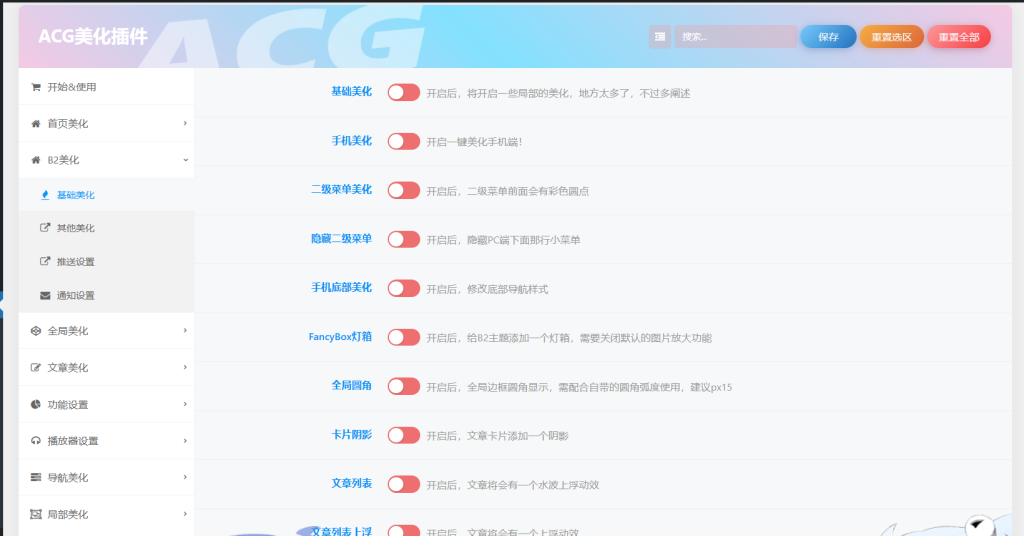Click the description 开启后，文章卡片添加一个阴影
The height and width of the screenshot is (536, 1024).
498,435
